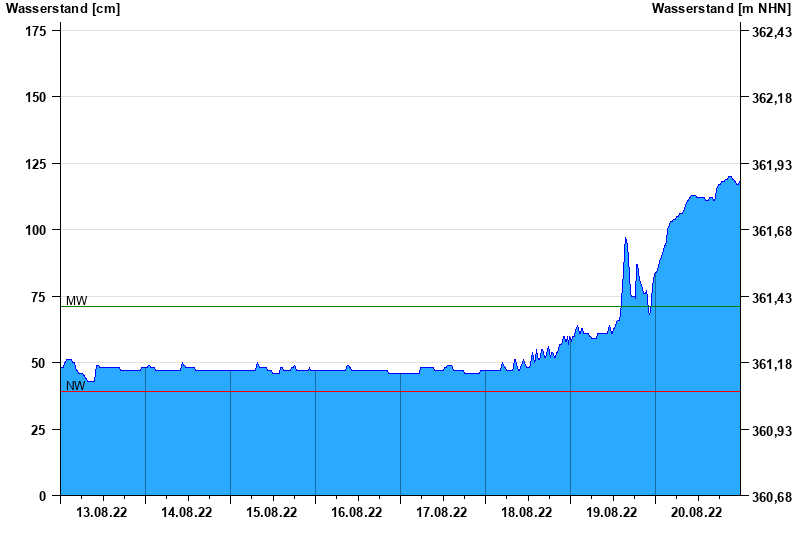Click the tall water level spike peak

(625, 239)
